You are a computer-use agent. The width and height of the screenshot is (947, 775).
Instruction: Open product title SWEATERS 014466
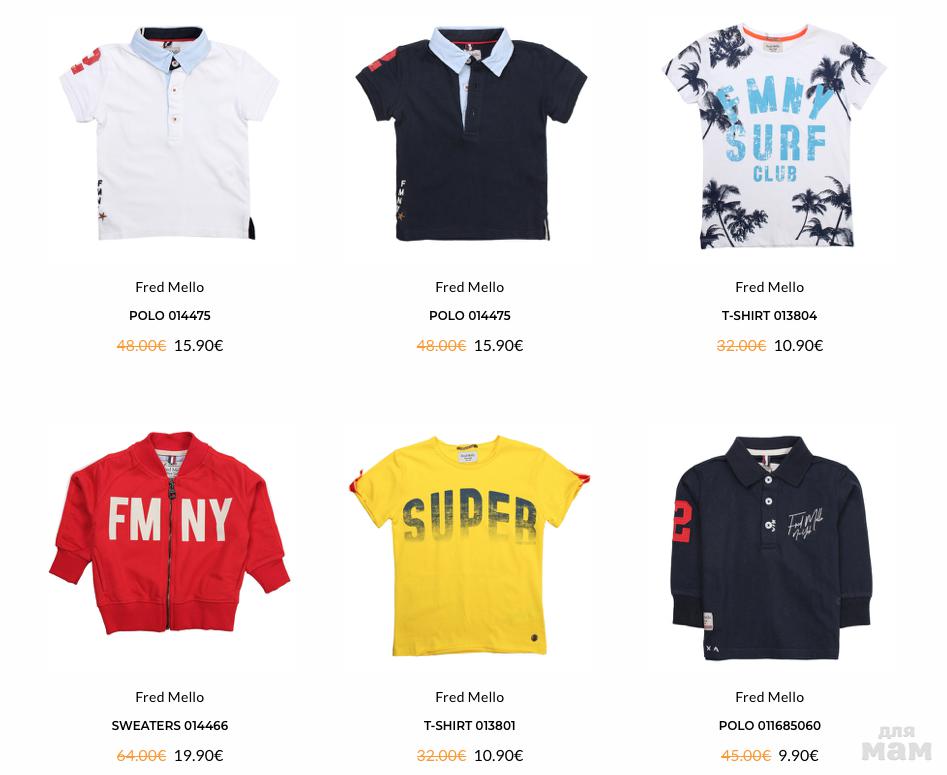(170, 725)
